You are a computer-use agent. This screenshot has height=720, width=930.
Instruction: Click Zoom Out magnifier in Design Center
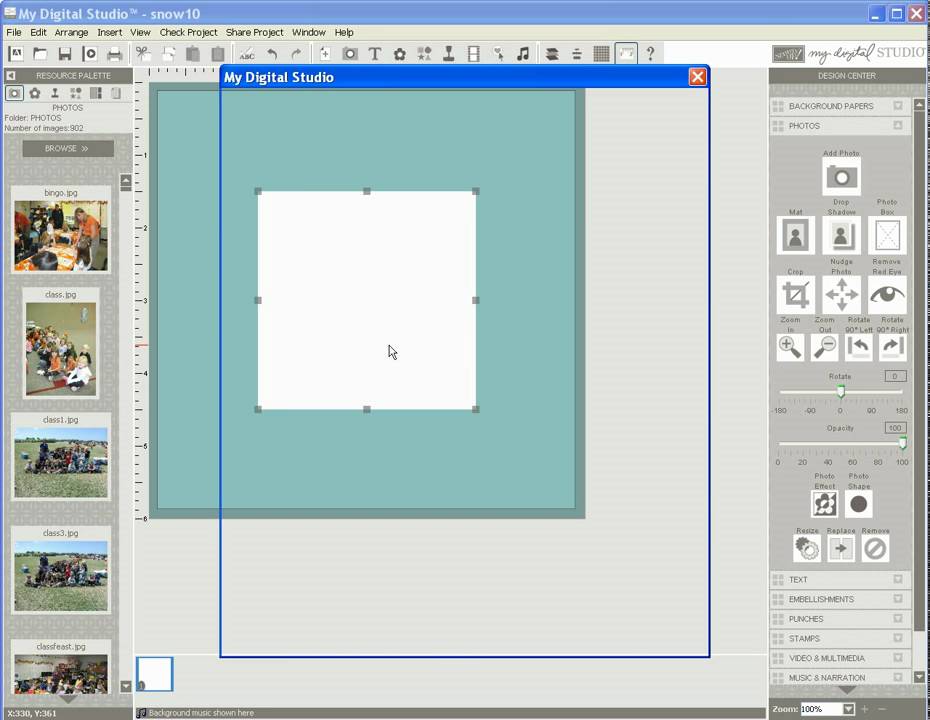click(824, 347)
